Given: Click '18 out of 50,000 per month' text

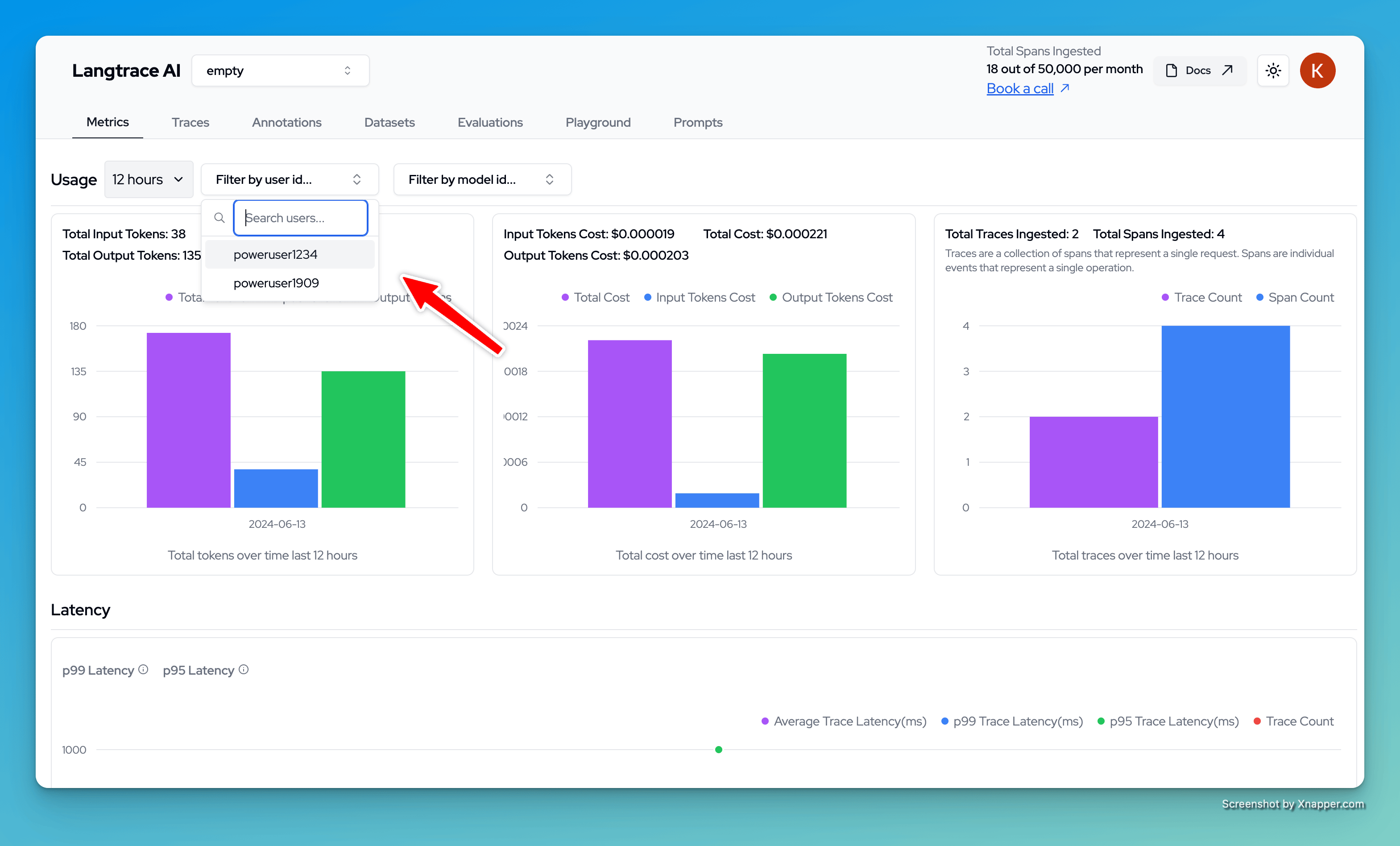Looking at the screenshot, I should click(x=1064, y=69).
